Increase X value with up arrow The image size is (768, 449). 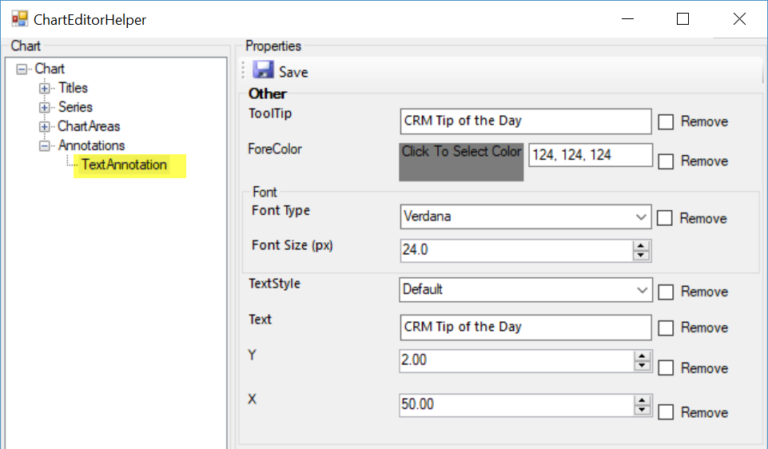[640, 400]
